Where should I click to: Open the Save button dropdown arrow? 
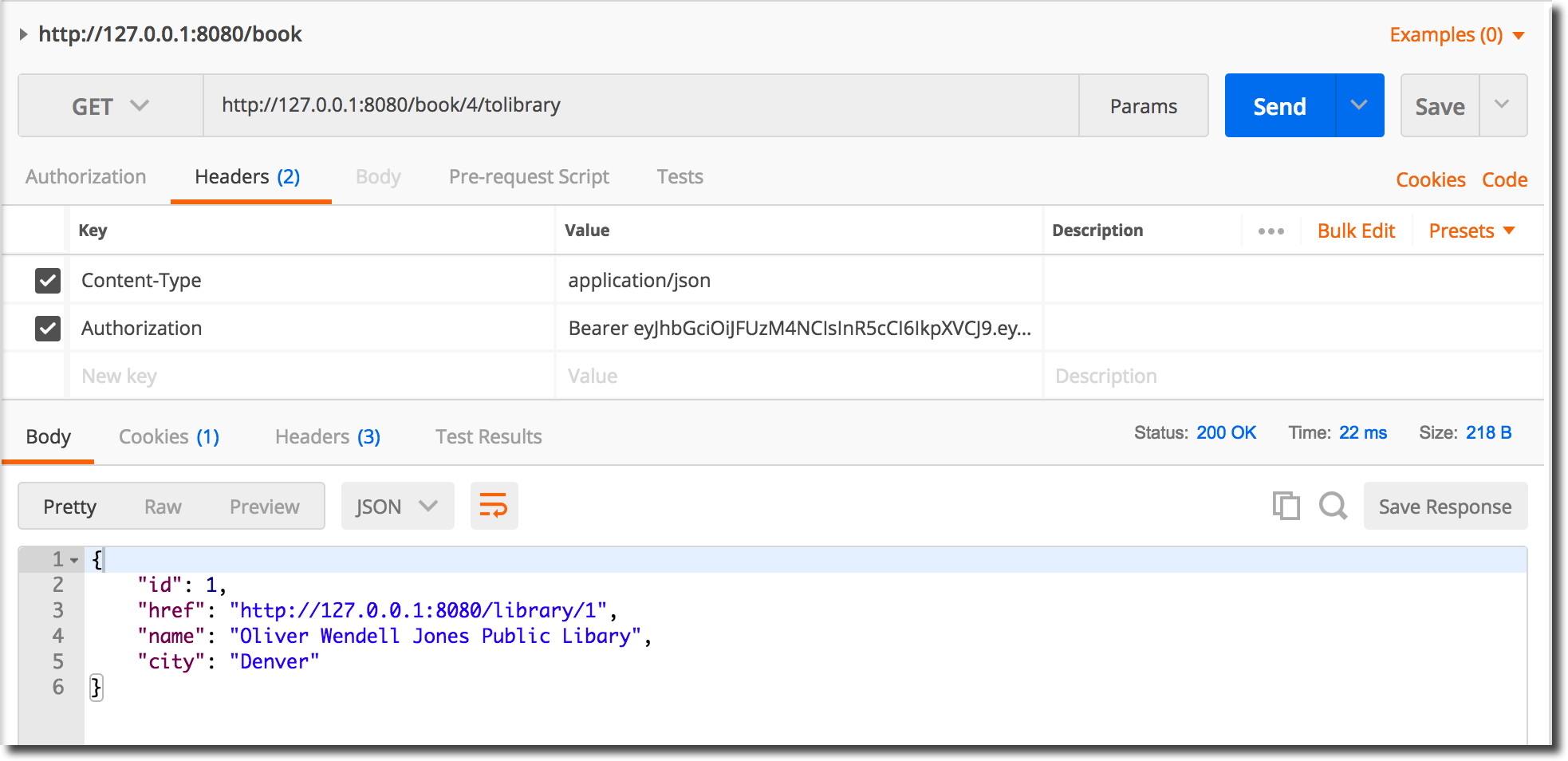[1503, 105]
